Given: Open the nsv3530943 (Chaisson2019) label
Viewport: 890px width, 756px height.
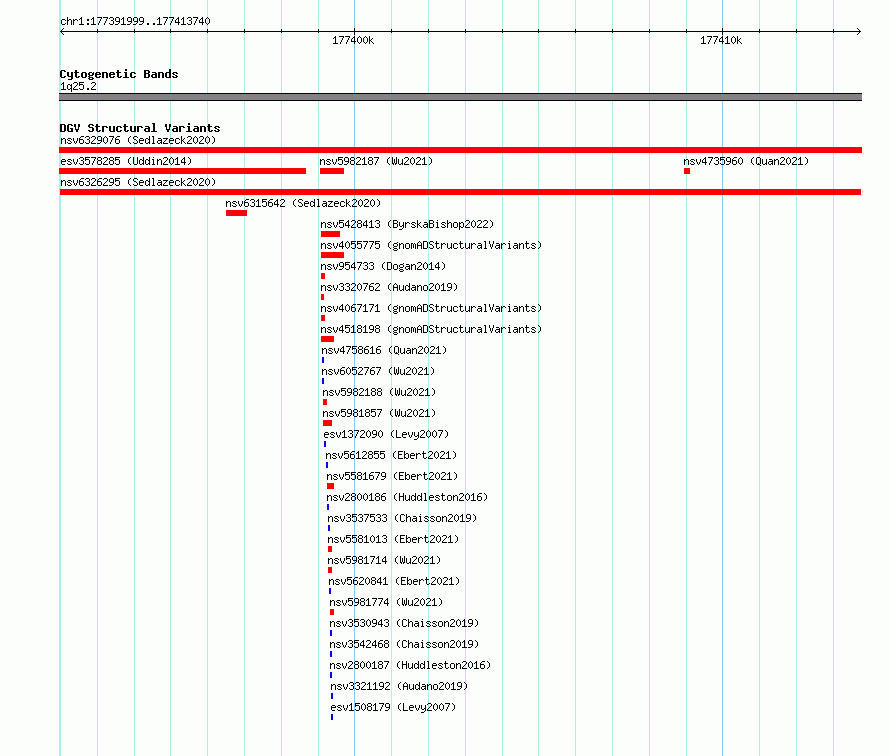Looking at the screenshot, I should pos(404,623).
